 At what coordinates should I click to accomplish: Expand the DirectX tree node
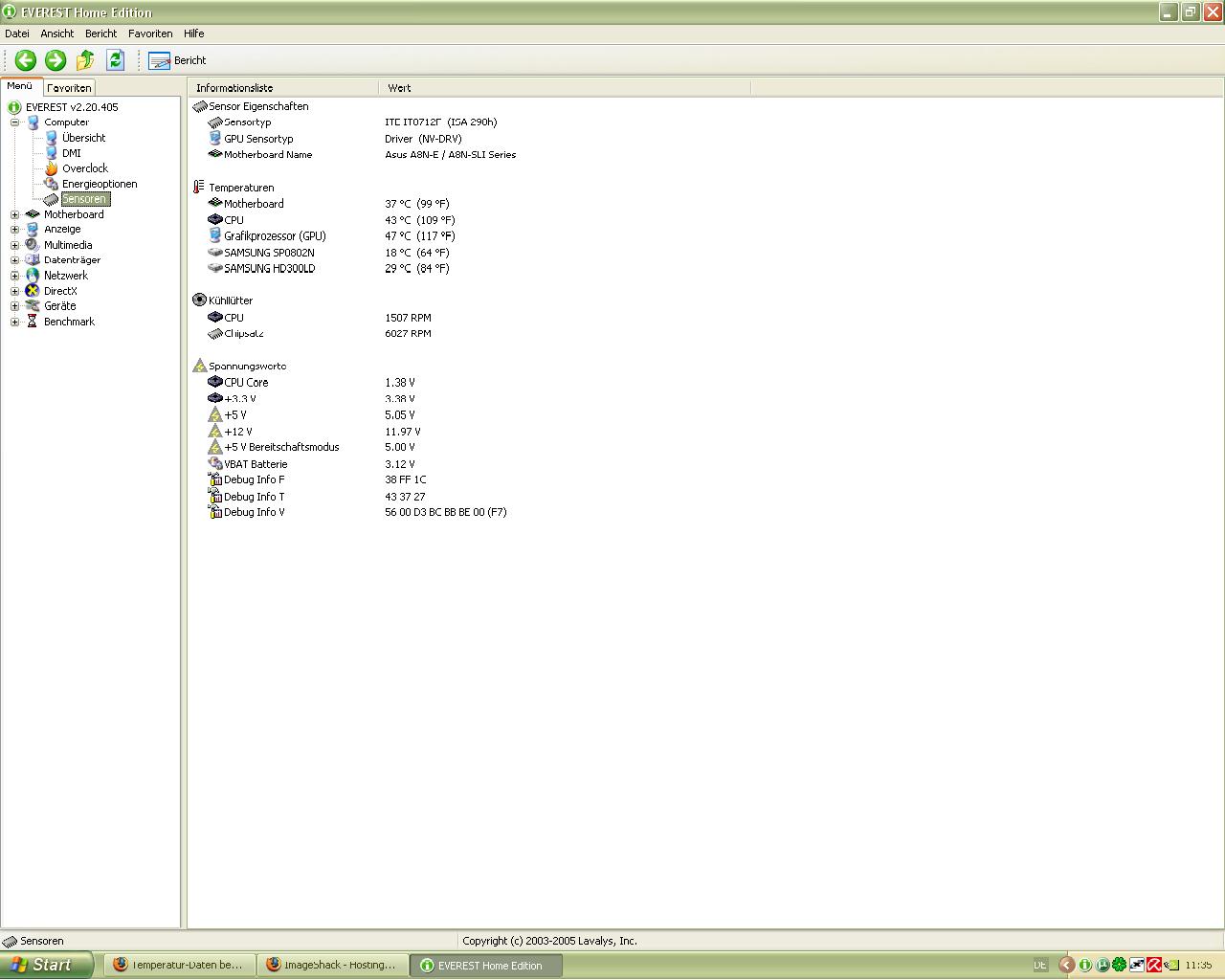coord(15,291)
